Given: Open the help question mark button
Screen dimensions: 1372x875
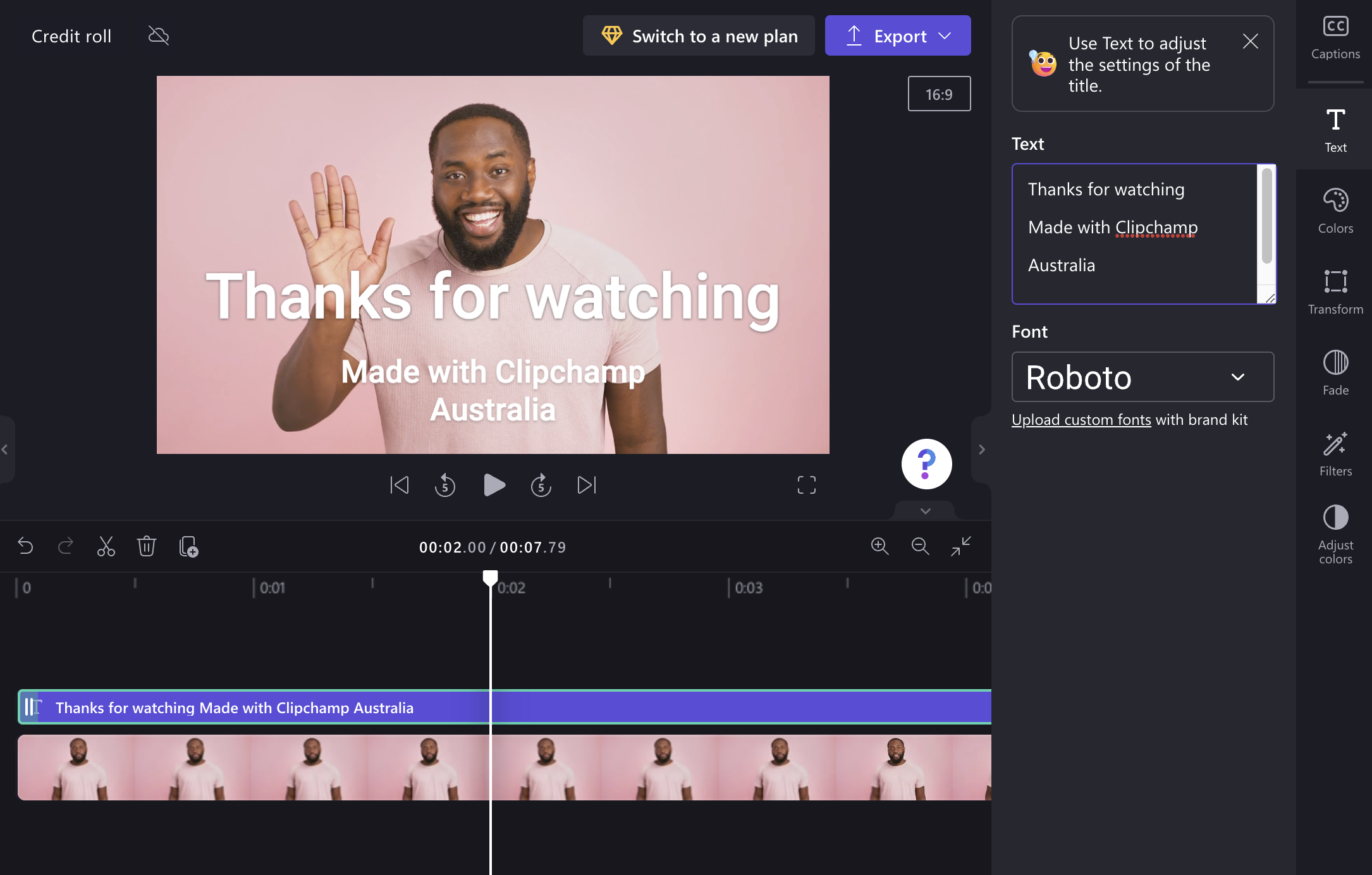Looking at the screenshot, I should click(926, 464).
